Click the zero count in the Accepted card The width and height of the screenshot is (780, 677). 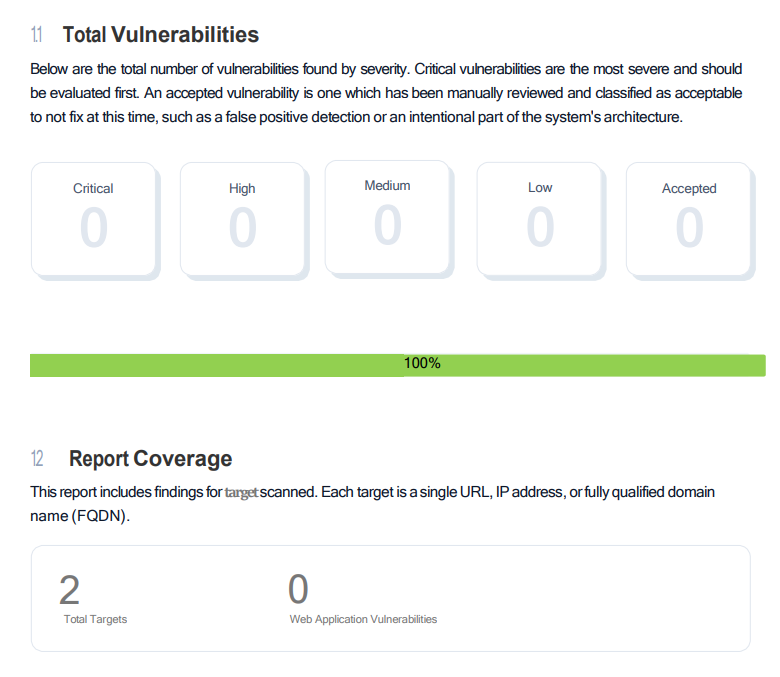tap(689, 228)
